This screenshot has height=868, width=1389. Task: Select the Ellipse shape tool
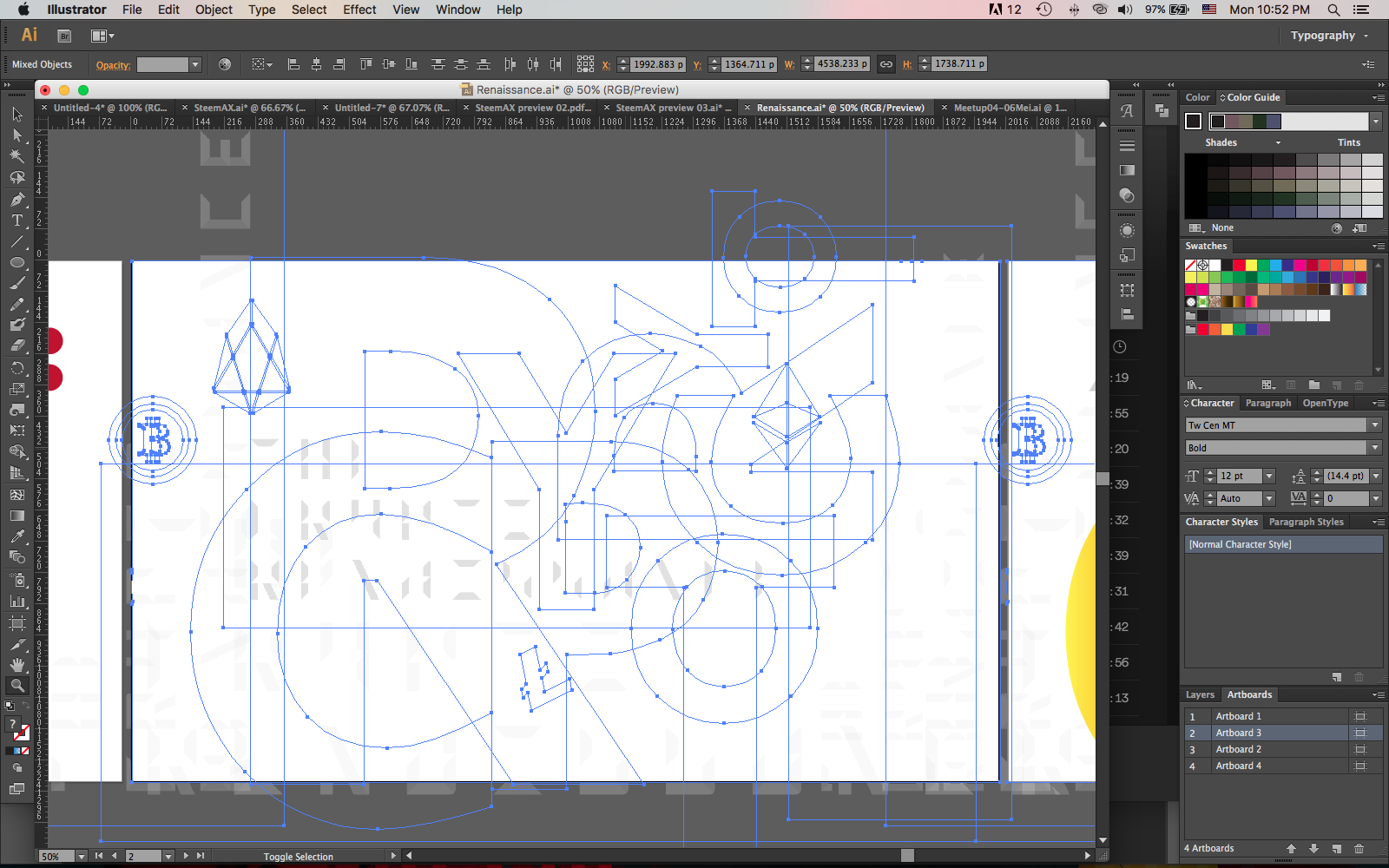16,262
